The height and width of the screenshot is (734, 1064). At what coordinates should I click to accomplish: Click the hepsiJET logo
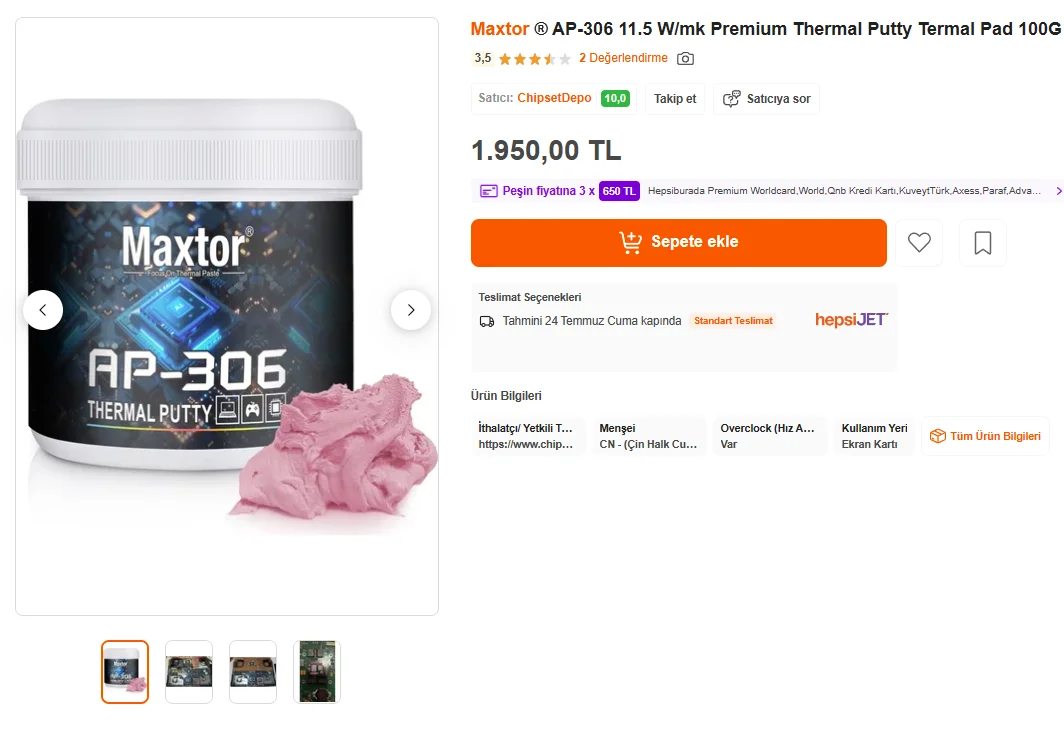(x=851, y=320)
